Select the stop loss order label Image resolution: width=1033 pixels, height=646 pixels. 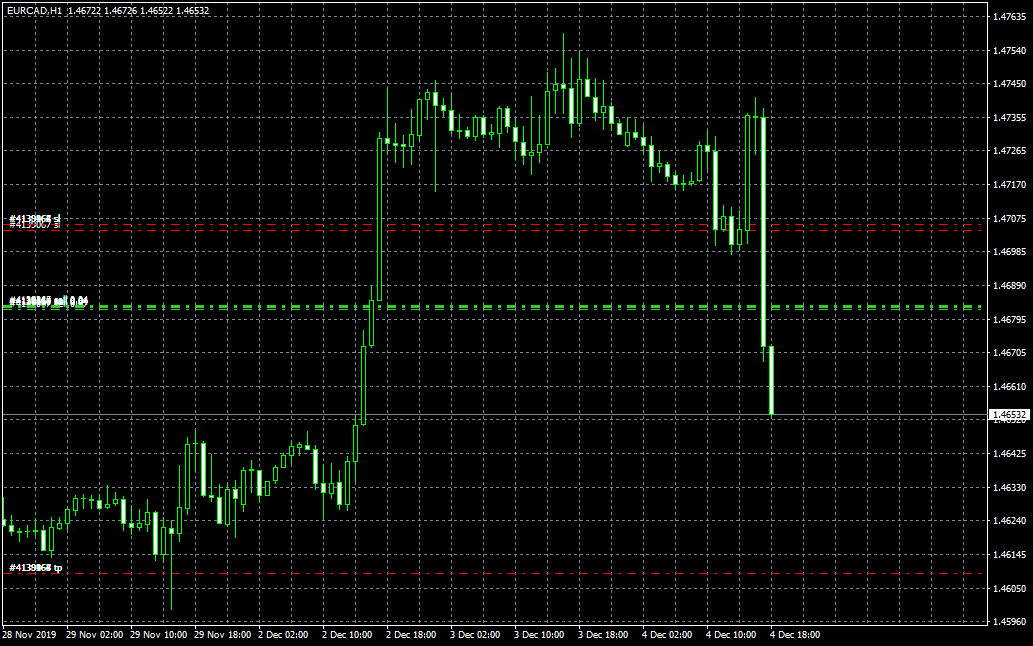35,221
